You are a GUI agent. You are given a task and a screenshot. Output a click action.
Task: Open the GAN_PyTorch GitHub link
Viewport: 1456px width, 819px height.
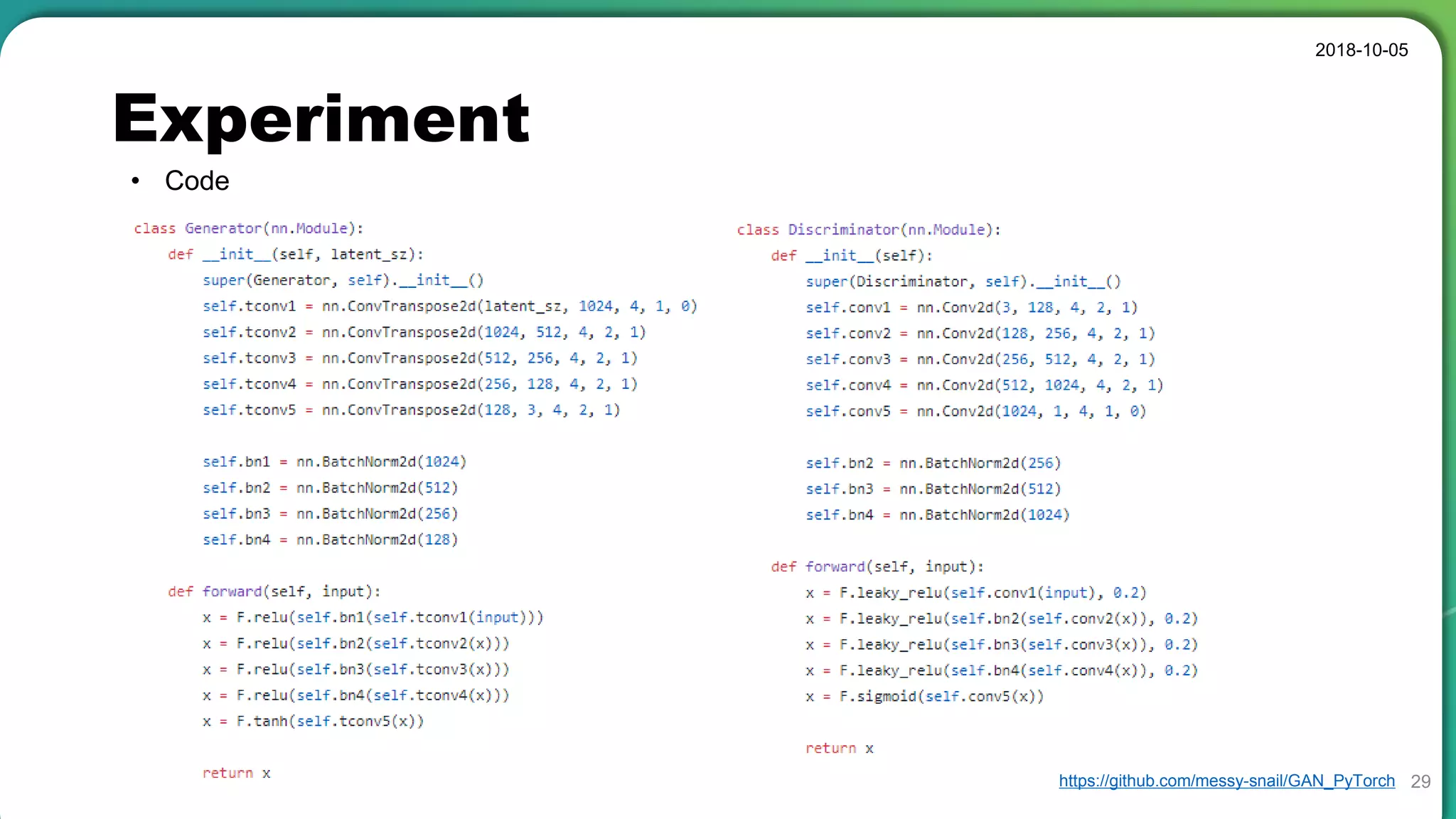[x=1226, y=781]
